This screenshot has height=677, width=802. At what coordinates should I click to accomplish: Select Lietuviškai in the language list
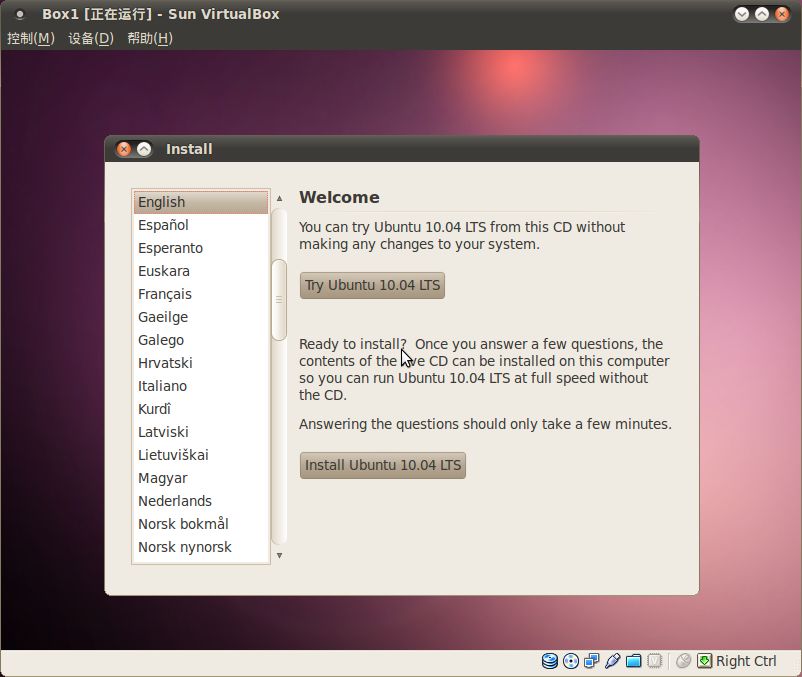click(x=200, y=455)
